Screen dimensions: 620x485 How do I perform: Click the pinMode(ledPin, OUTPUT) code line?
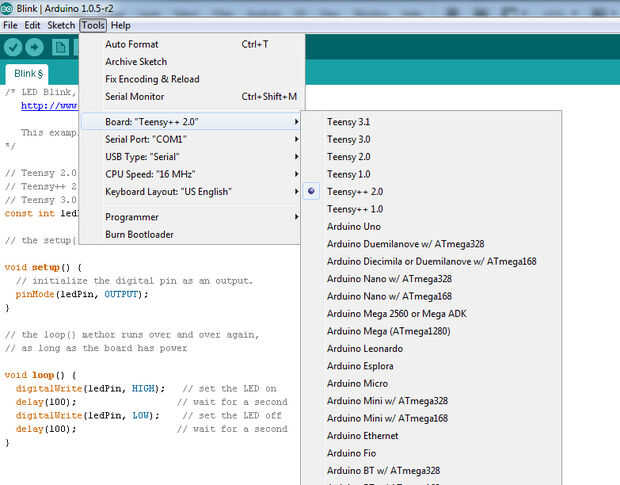[82, 294]
